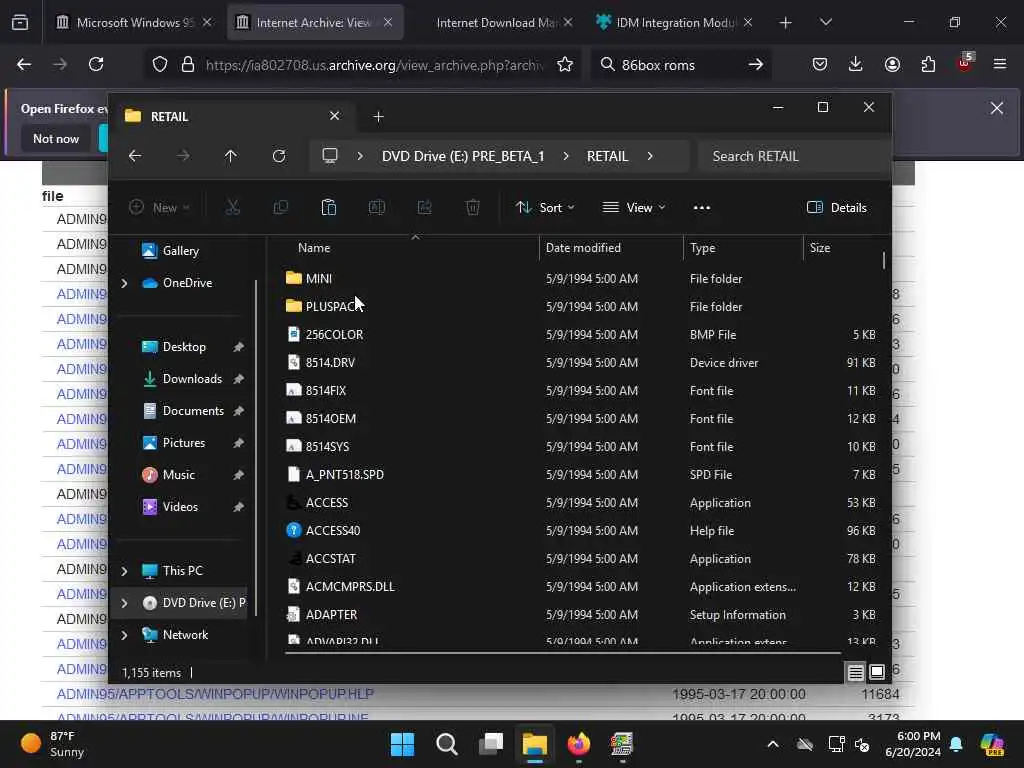This screenshot has width=1024, height=768.
Task: Toggle the Details pane button
Action: click(837, 208)
